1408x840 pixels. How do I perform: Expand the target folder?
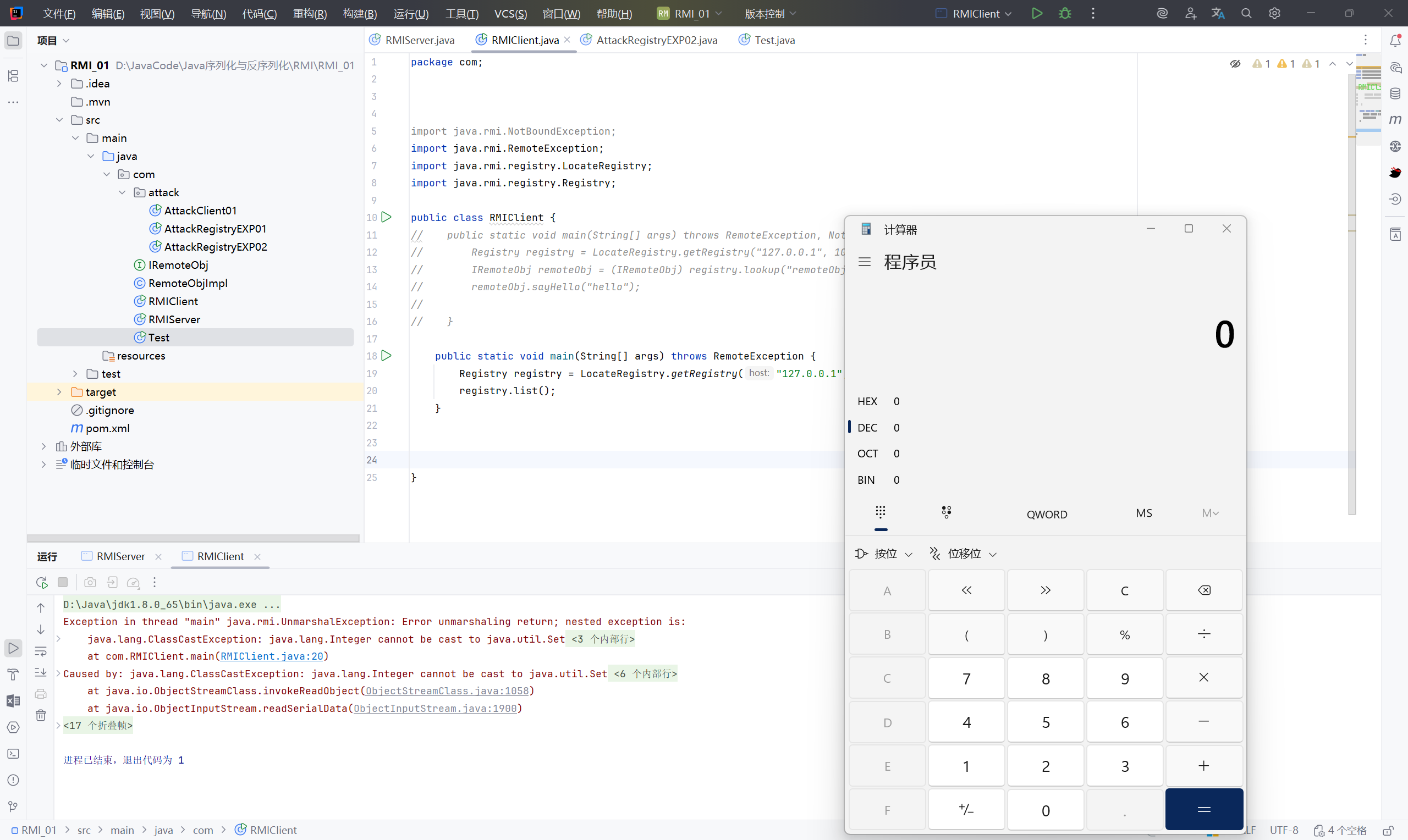pos(59,392)
